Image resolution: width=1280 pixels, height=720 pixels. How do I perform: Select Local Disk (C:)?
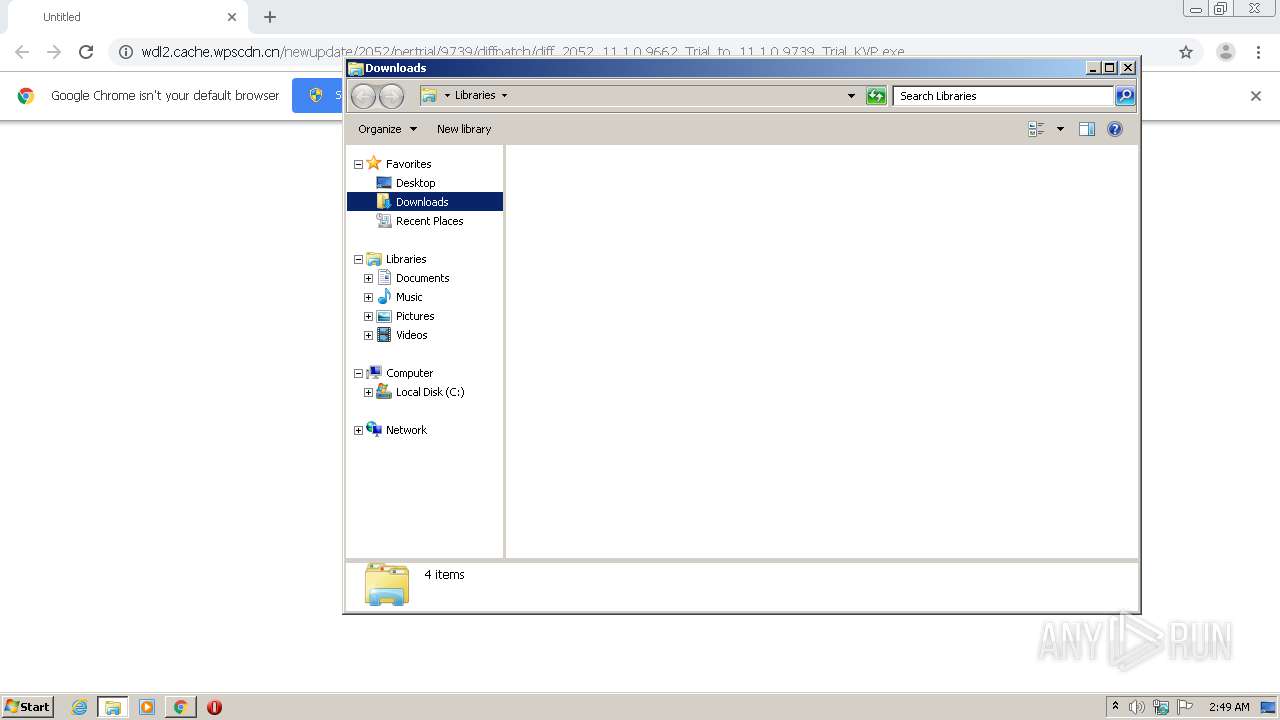point(429,392)
